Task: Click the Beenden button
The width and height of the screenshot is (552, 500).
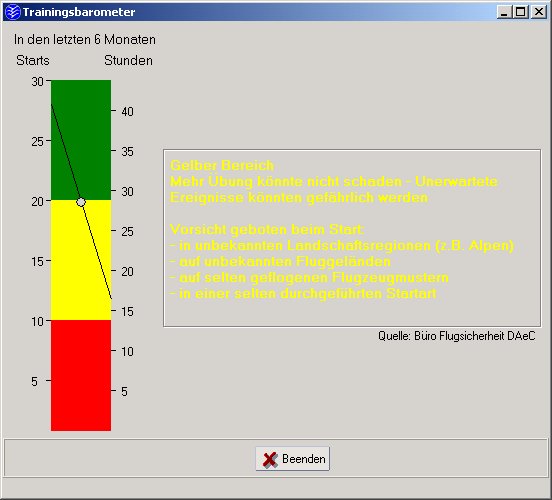Action: (293, 458)
